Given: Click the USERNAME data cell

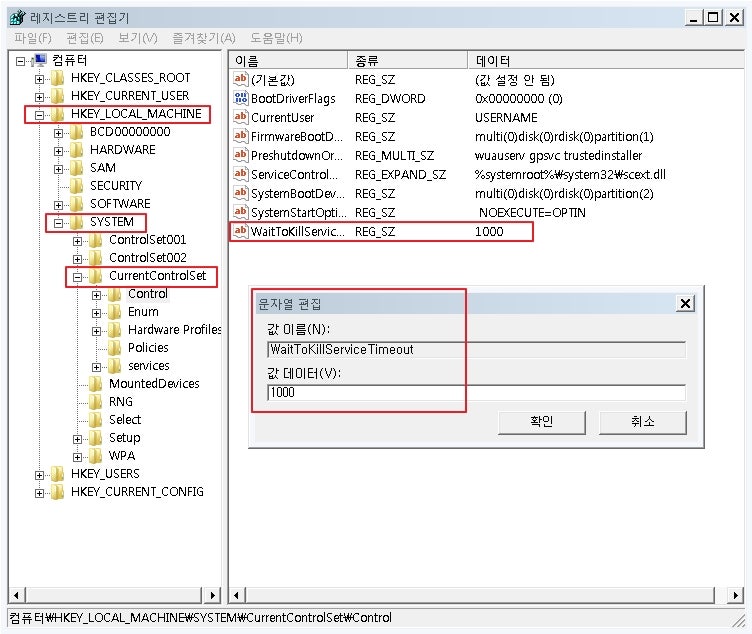Looking at the screenshot, I should click(506, 117).
